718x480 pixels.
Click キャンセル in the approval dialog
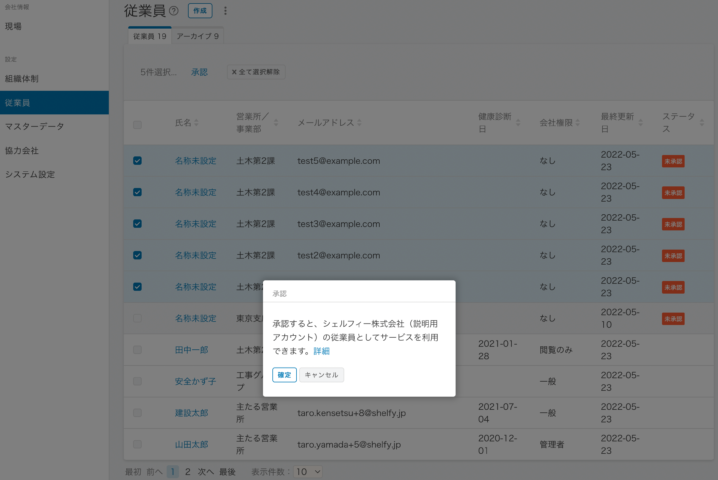322,375
